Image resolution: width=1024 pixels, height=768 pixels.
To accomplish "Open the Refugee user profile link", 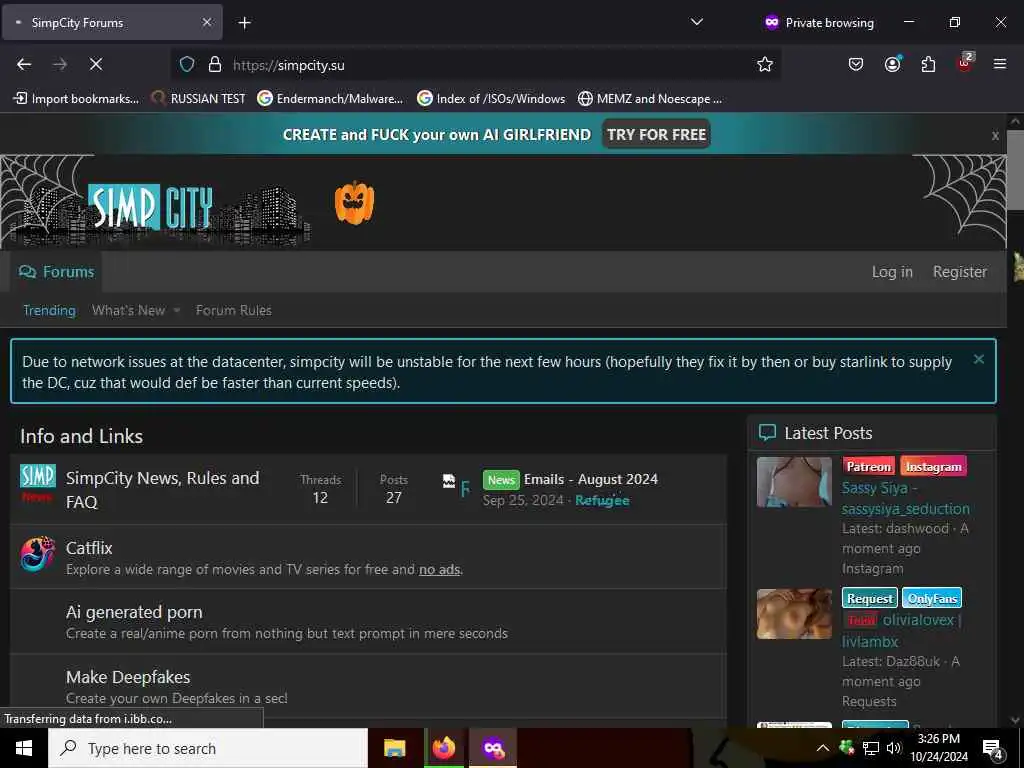I will [x=602, y=501].
